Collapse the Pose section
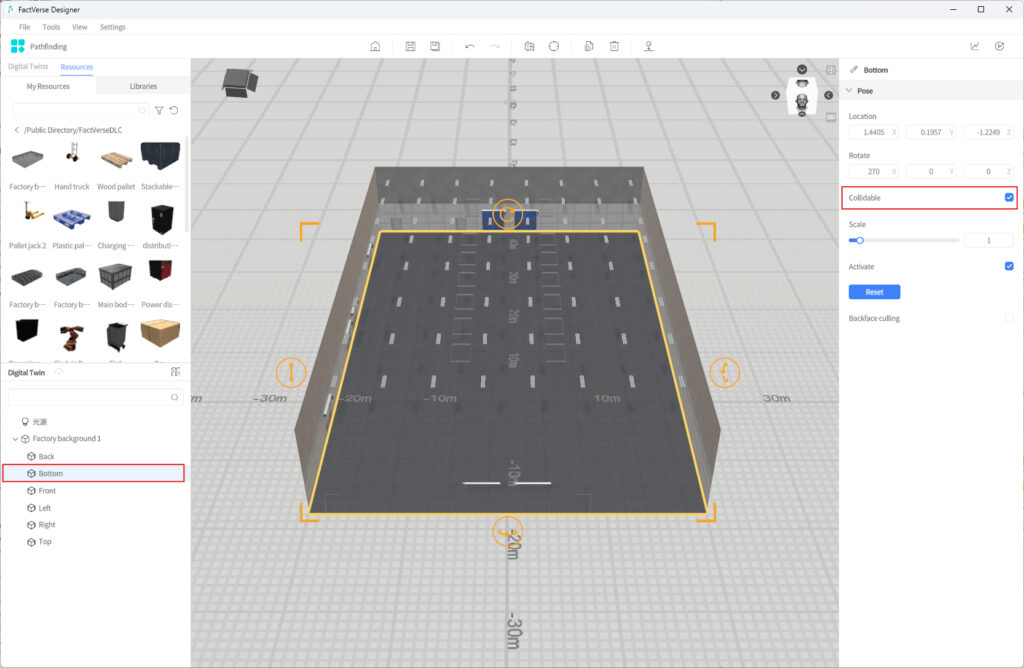1024x668 pixels. tap(849, 91)
